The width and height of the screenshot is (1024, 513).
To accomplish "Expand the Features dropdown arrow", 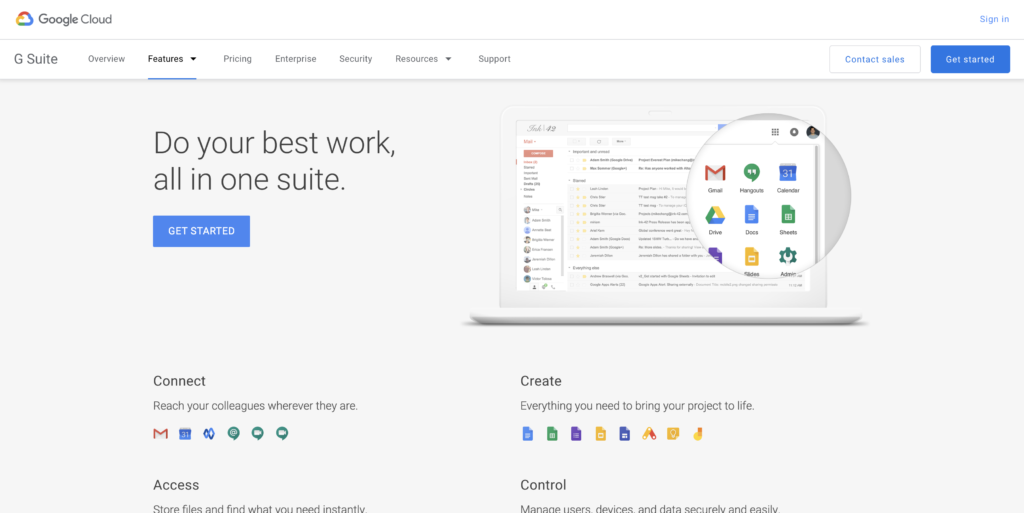I will 193,59.
